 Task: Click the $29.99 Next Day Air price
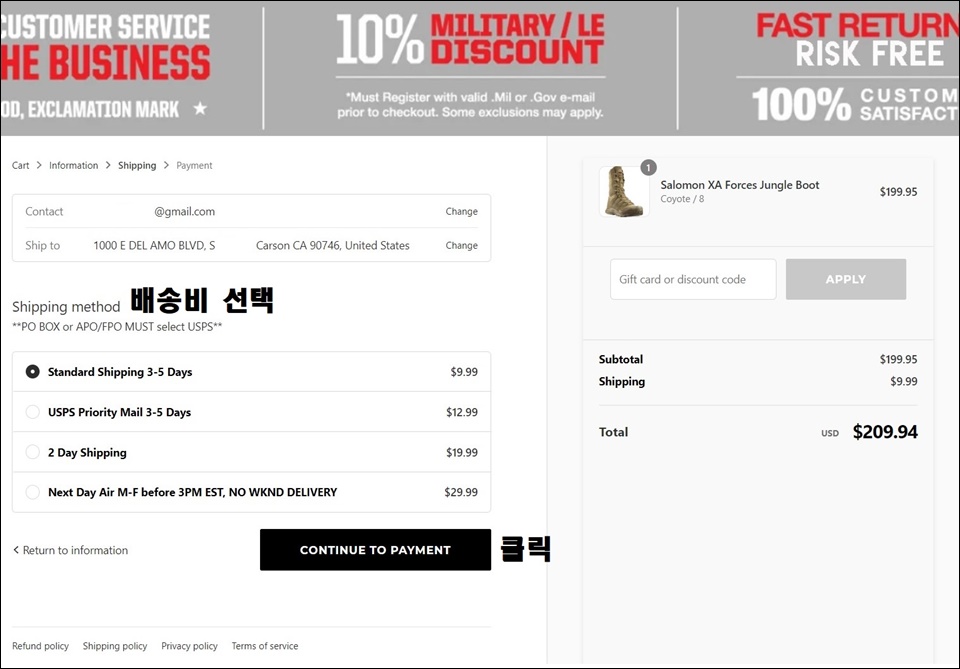tap(461, 492)
